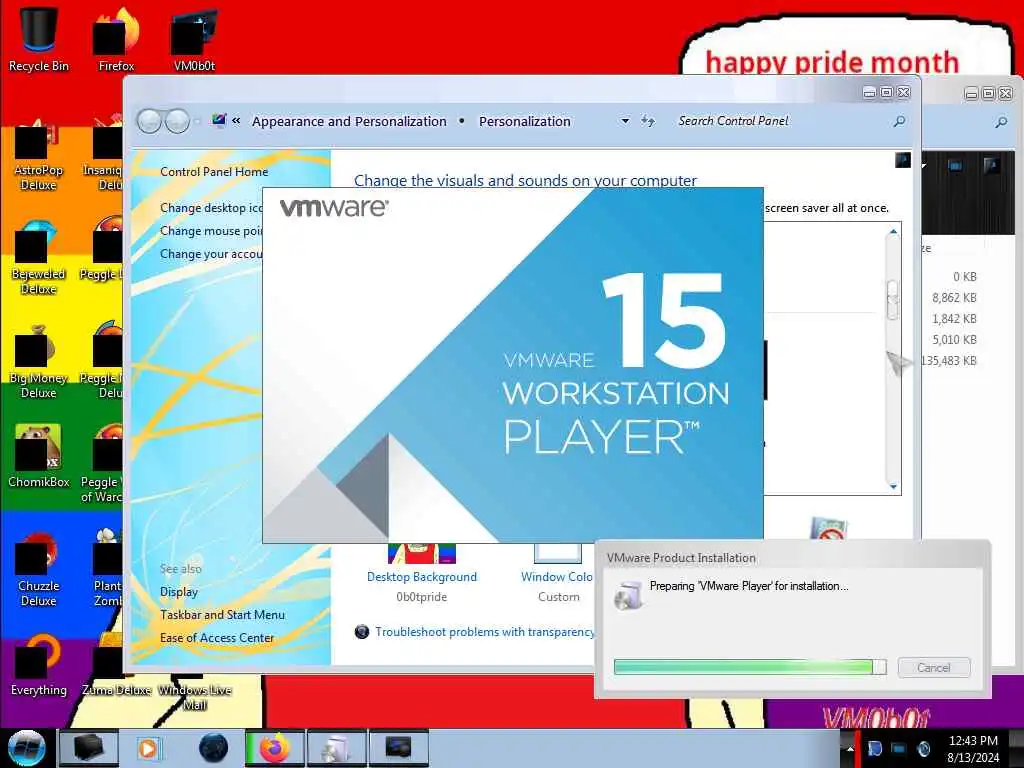Click the 'Change the visuals and sounds' heading
Screen dimensions: 1024x768
pyautogui.click(x=525, y=181)
